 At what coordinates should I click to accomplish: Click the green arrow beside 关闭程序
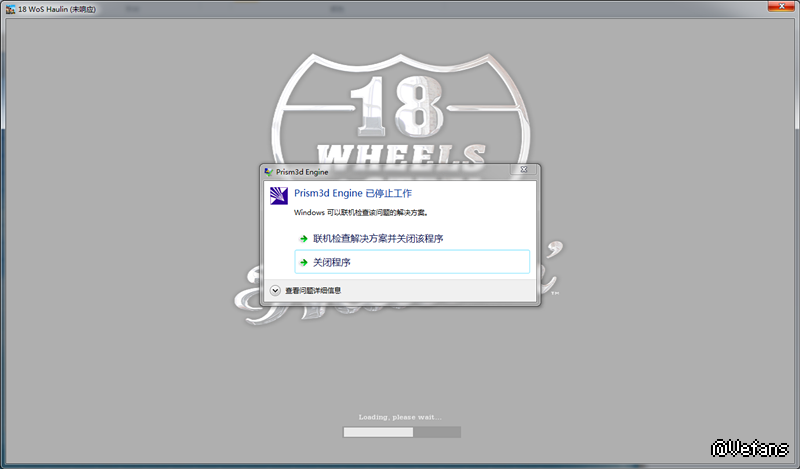click(304, 262)
